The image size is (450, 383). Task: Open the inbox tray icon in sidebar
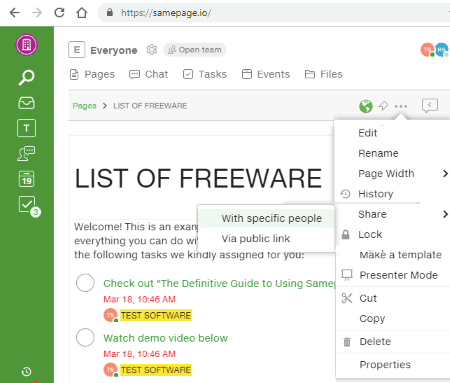[26, 103]
